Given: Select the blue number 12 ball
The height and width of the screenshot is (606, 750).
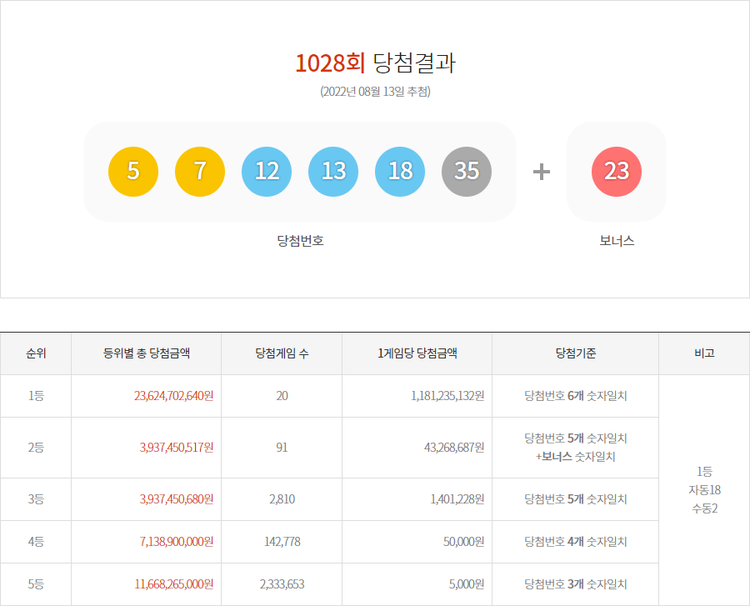Looking at the screenshot, I should 267,171.
